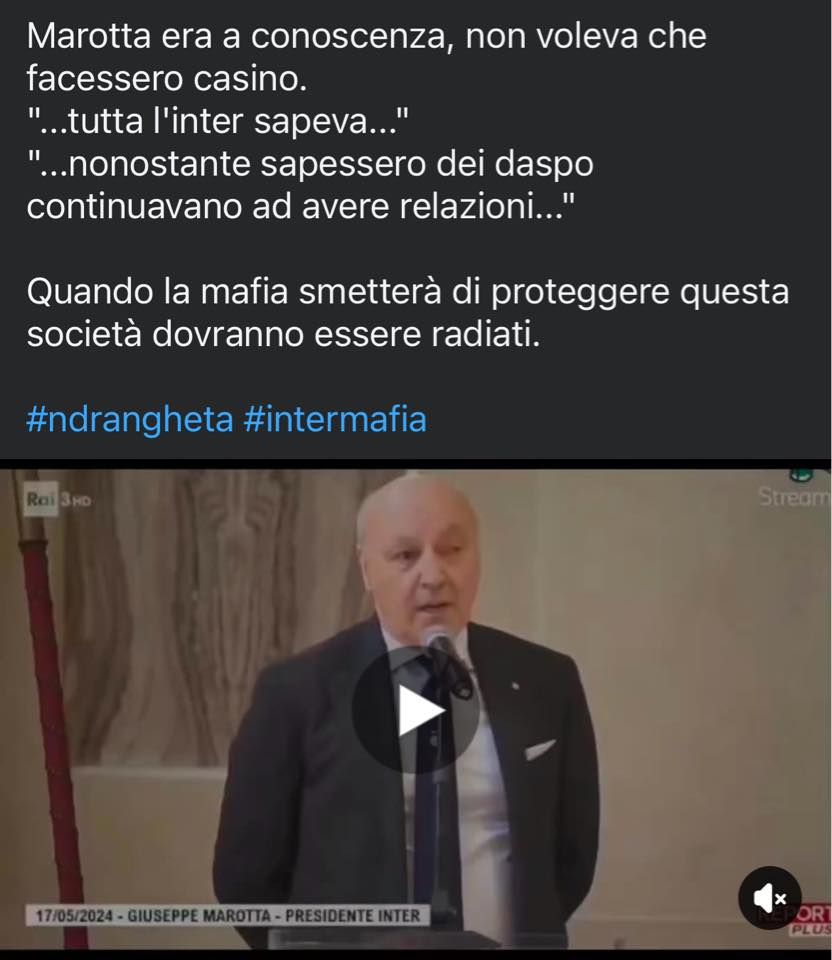This screenshot has height=960, width=832.
Task: Click the line "Marotta era a conoscenza"
Action: (240, 36)
